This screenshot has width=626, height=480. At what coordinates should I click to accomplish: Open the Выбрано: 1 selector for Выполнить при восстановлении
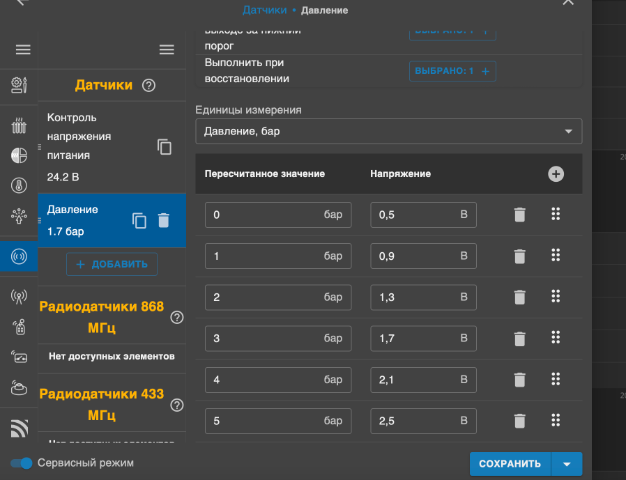[452, 71]
